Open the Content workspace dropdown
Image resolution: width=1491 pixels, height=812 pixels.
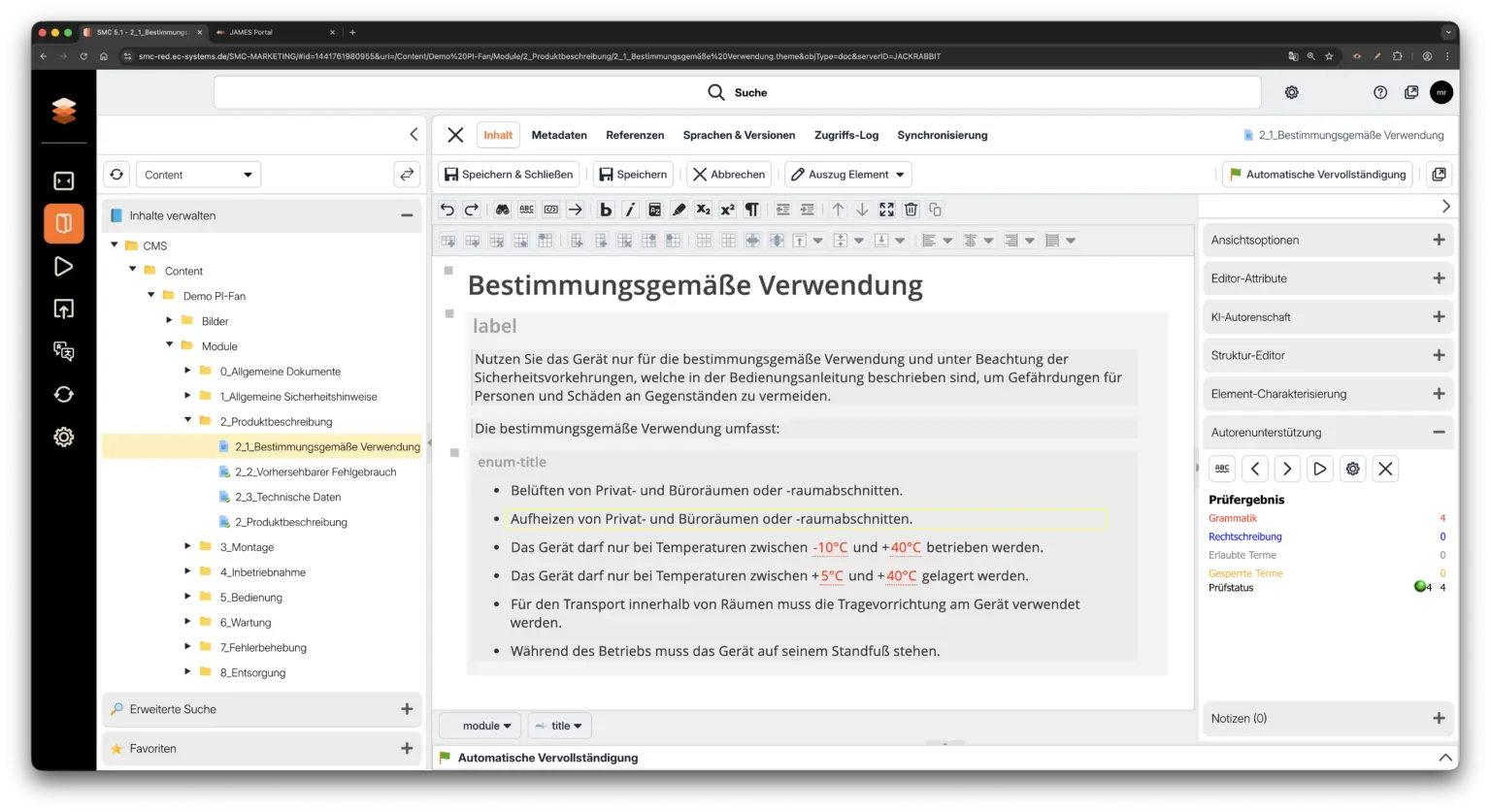click(198, 174)
